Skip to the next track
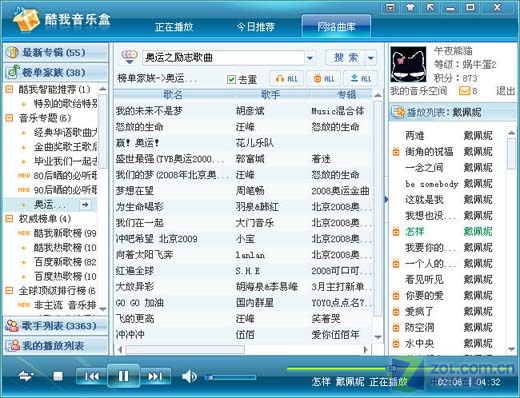 coord(155,376)
